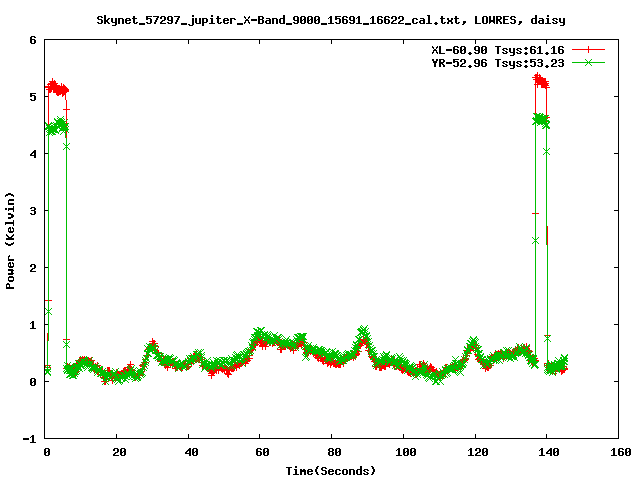Click the y-axis tick label "4"
640x480 pixels.
tap(33, 154)
